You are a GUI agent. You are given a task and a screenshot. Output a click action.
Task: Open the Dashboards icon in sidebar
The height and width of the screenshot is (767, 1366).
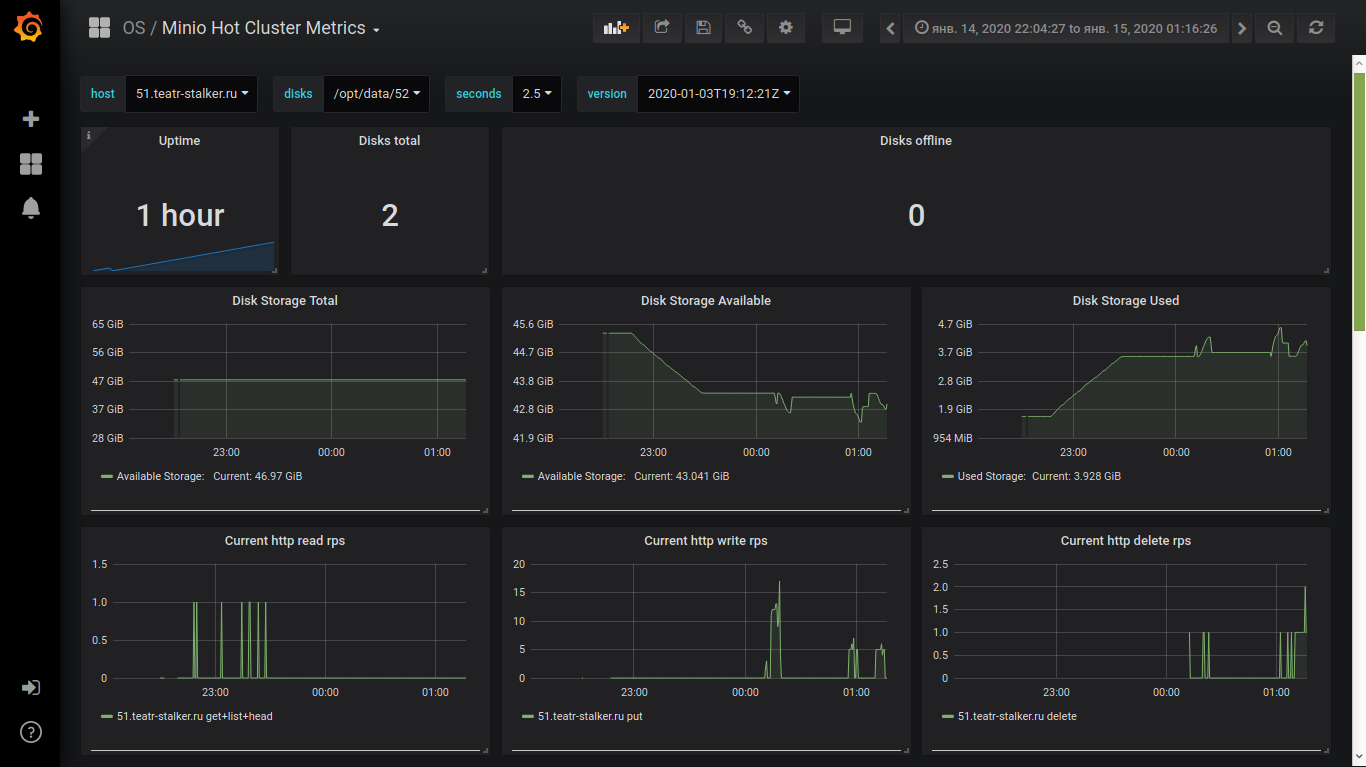coord(30,164)
